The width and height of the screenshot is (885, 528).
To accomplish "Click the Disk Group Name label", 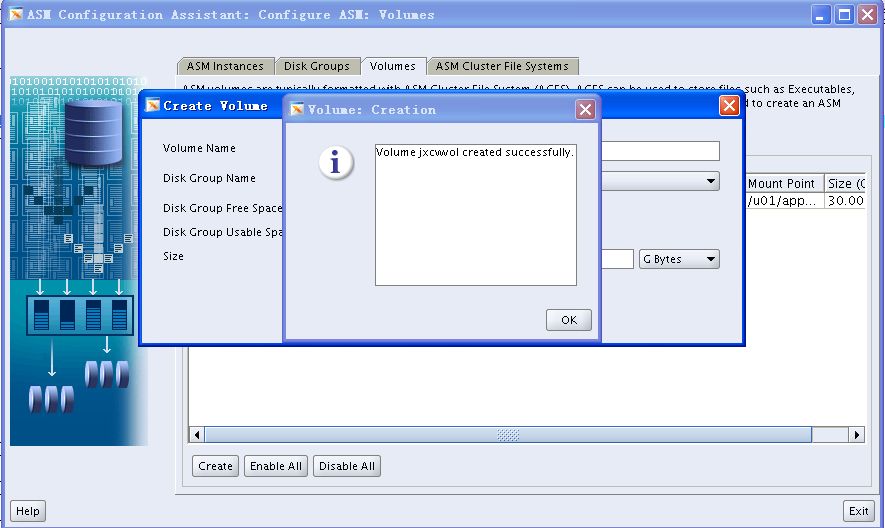I will pos(209,178).
